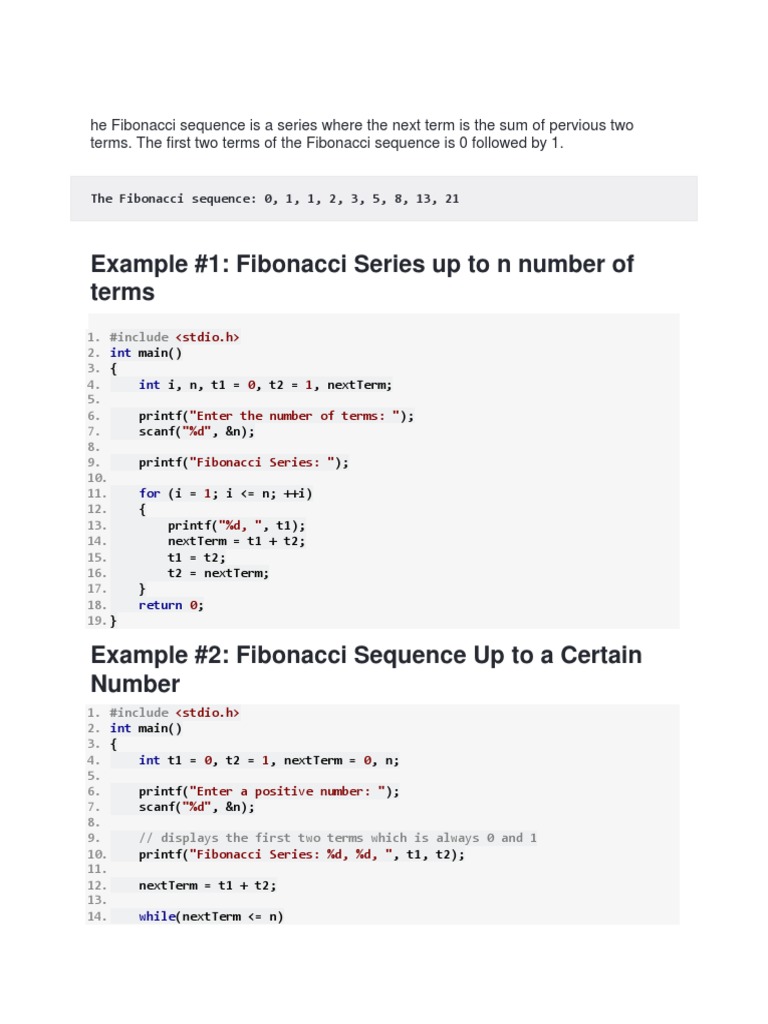Click the "Enter the number of terms" printf line
Image resolution: width=768 pixels, height=1024 pixels.
[x=276, y=416]
